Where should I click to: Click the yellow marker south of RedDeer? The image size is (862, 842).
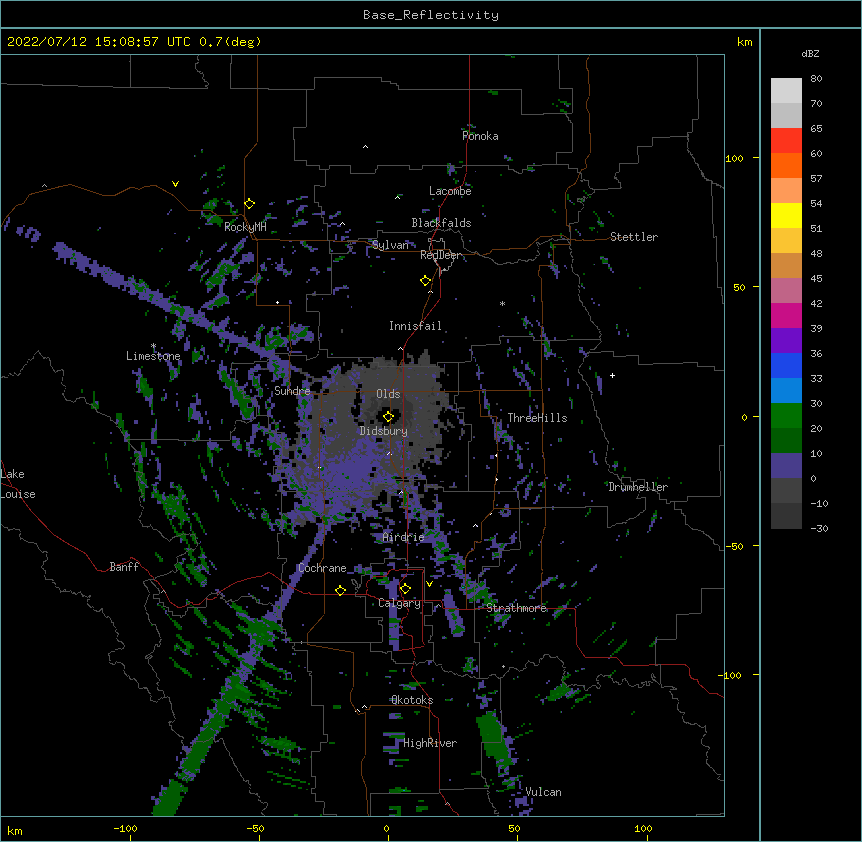coord(426,281)
